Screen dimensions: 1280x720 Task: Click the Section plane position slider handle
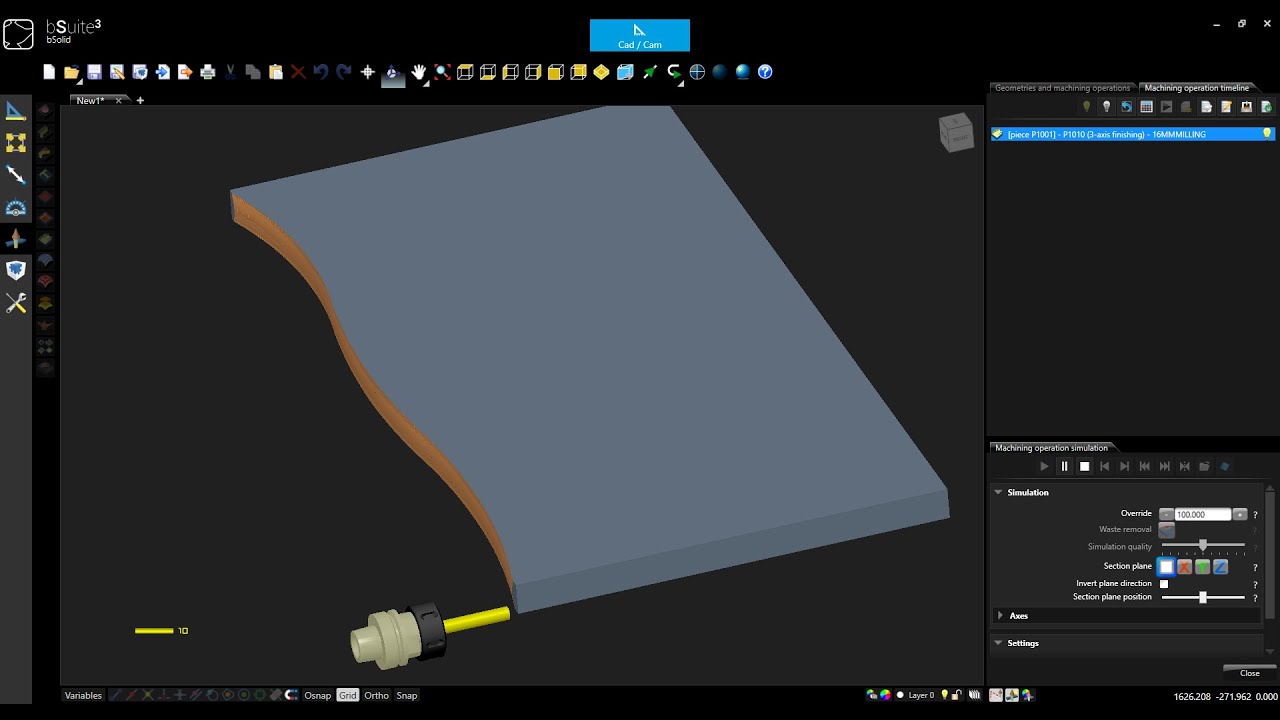[1203, 597]
